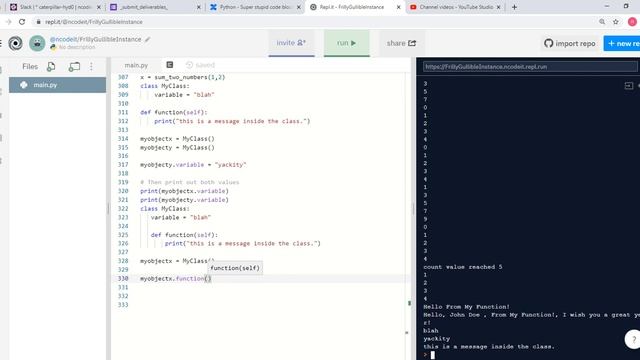Viewport: 640px width, 360px height.
Task: Close the Python Super stupid code tab
Action: click(298, 7)
